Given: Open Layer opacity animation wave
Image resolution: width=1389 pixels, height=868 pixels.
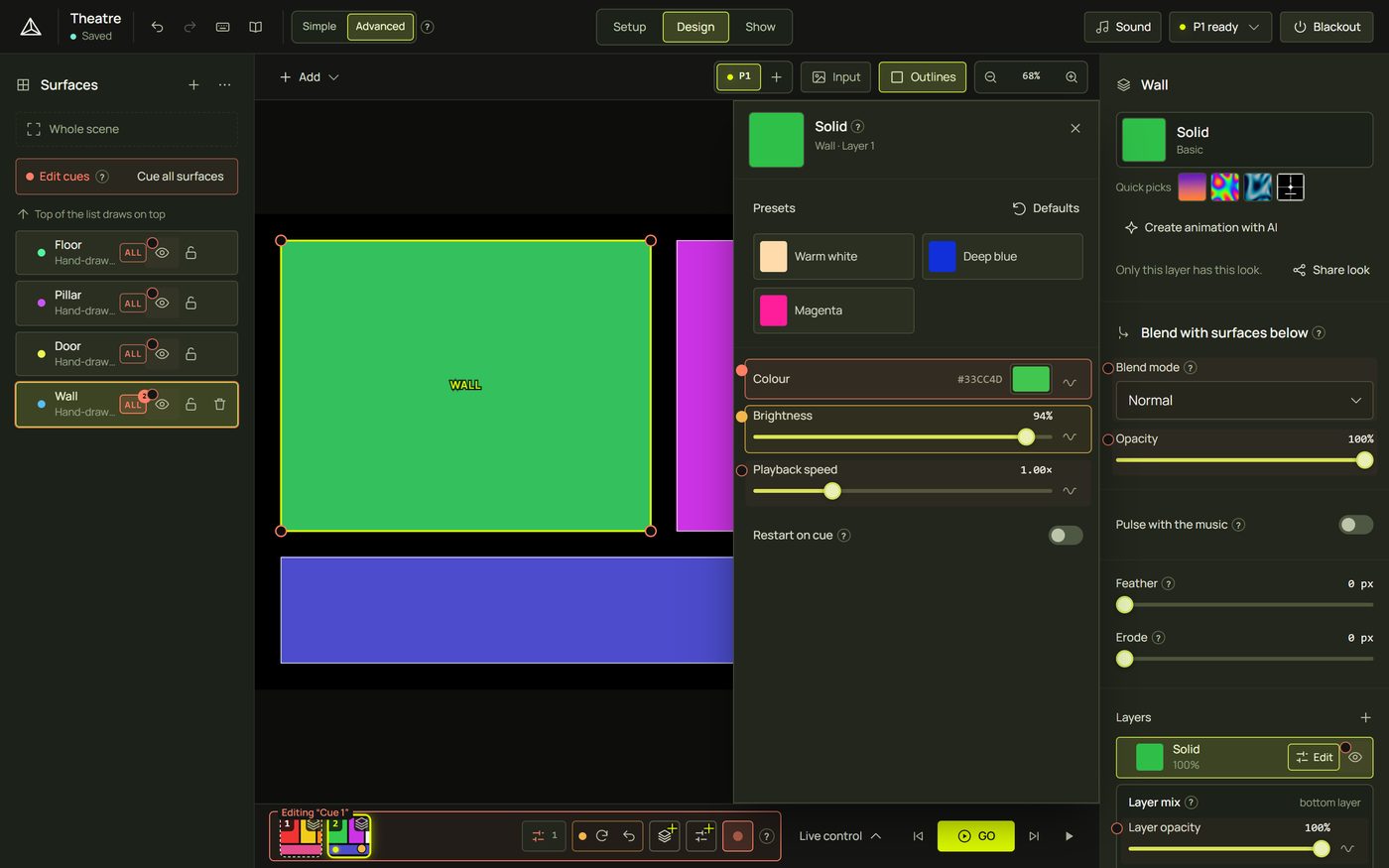Looking at the screenshot, I should pos(1346,848).
